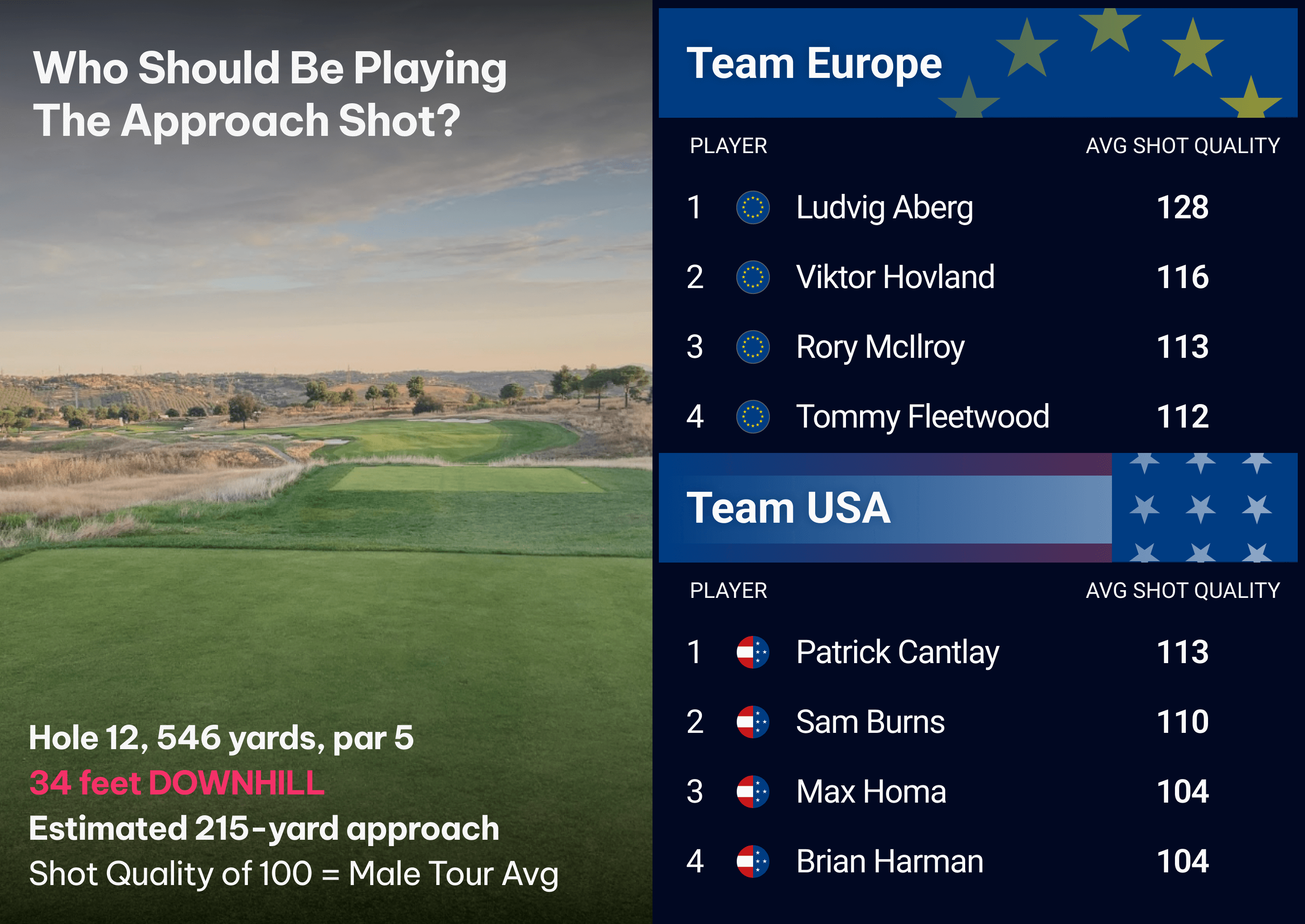
Task: Click the EU flag icon beside Viktor Hovland
Action: [752, 277]
